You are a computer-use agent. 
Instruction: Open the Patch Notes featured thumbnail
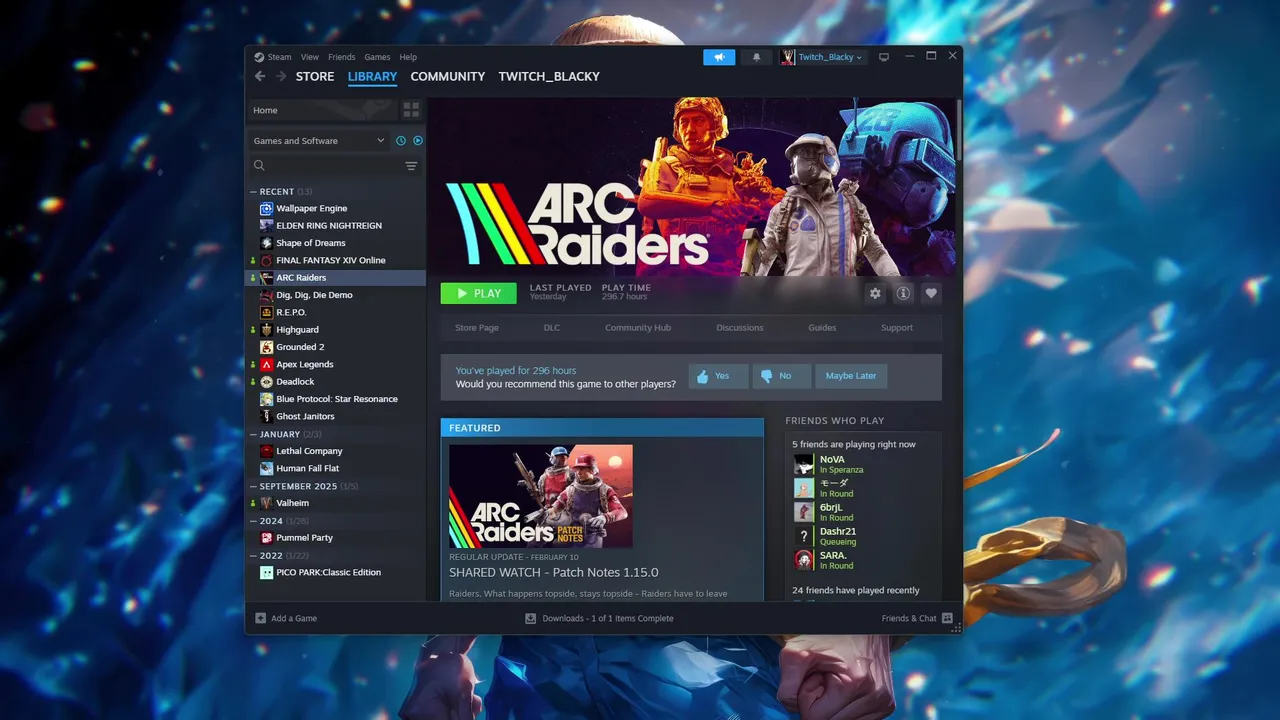(x=541, y=496)
